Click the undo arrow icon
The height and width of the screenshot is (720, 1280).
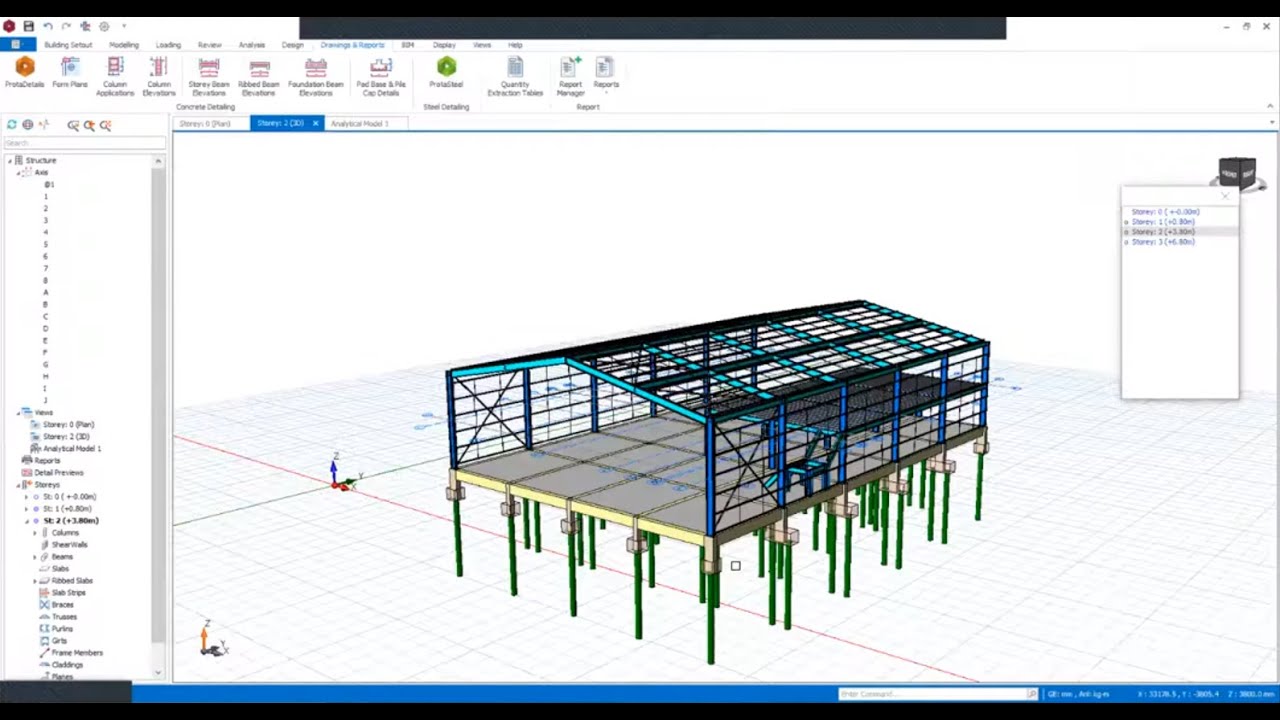(47, 26)
